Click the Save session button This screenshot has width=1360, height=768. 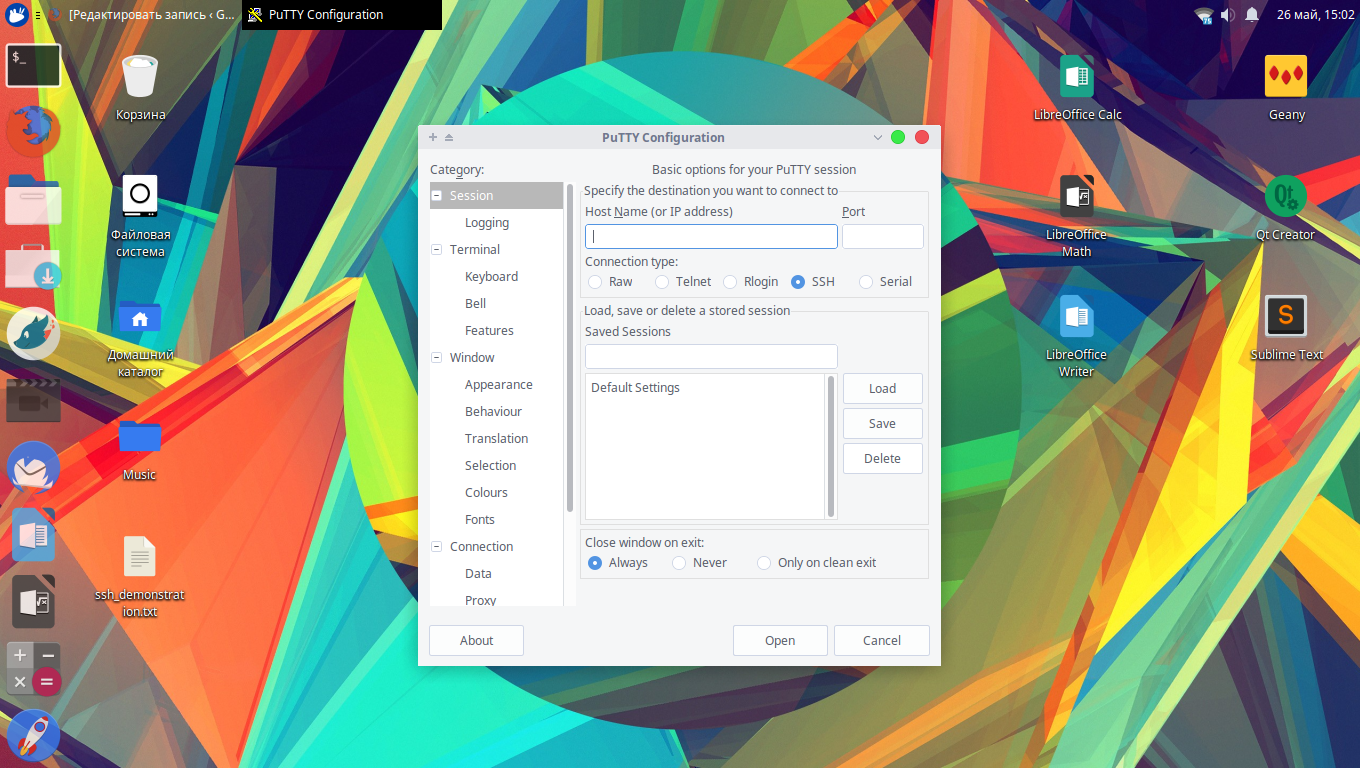click(x=882, y=424)
